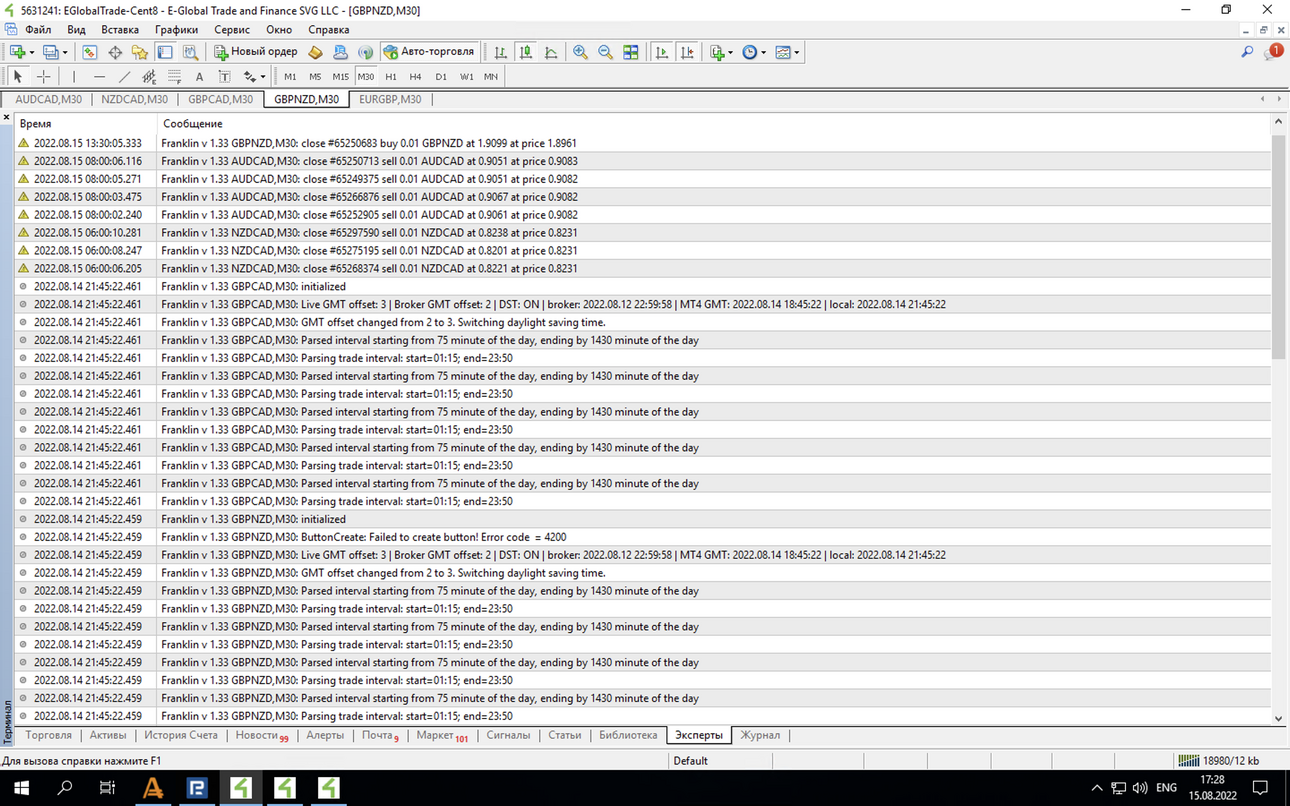Open the Новости terminal tab
Image resolution: width=1290 pixels, height=806 pixels.
click(x=261, y=735)
